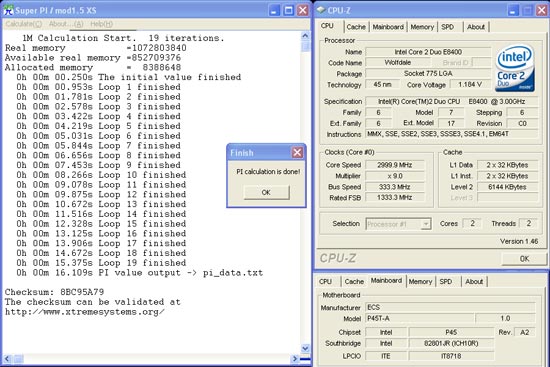The width and height of the screenshot is (550, 367).
Task: Click the Core Voltage value '1.184 V'
Action: click(x=470, y=84)
